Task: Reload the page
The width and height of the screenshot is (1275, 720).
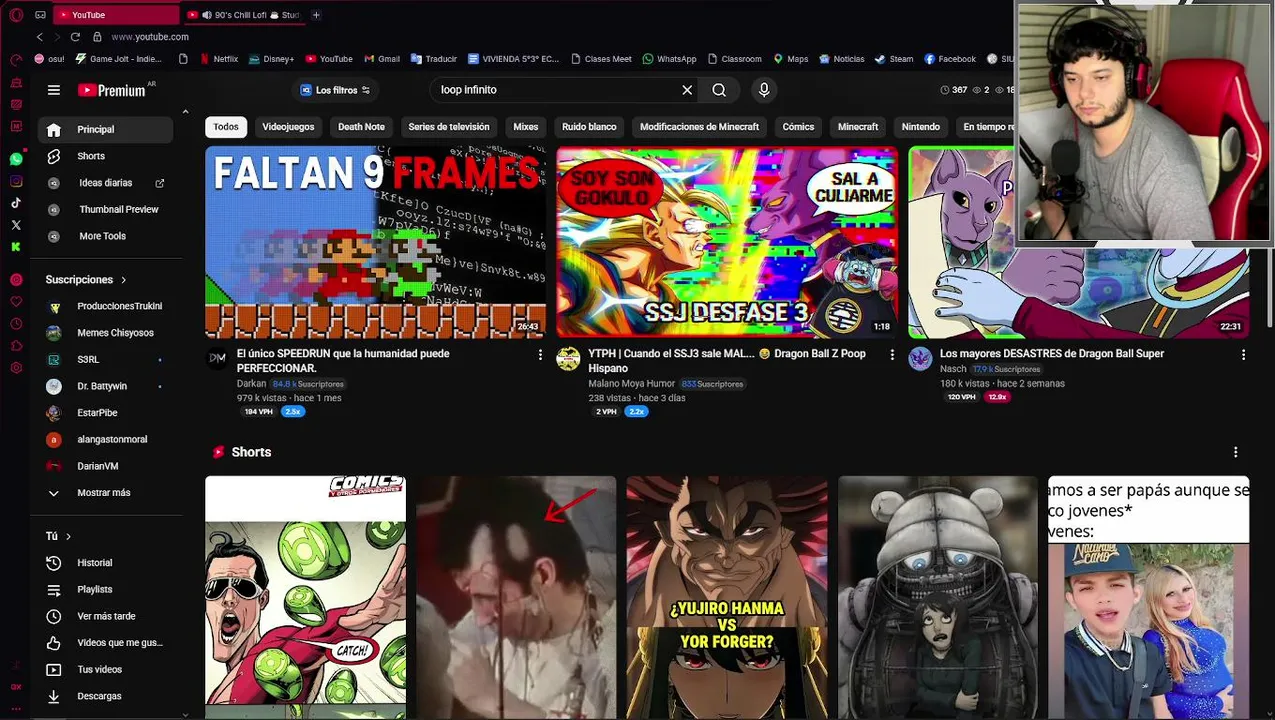Action: click(75, 37)
